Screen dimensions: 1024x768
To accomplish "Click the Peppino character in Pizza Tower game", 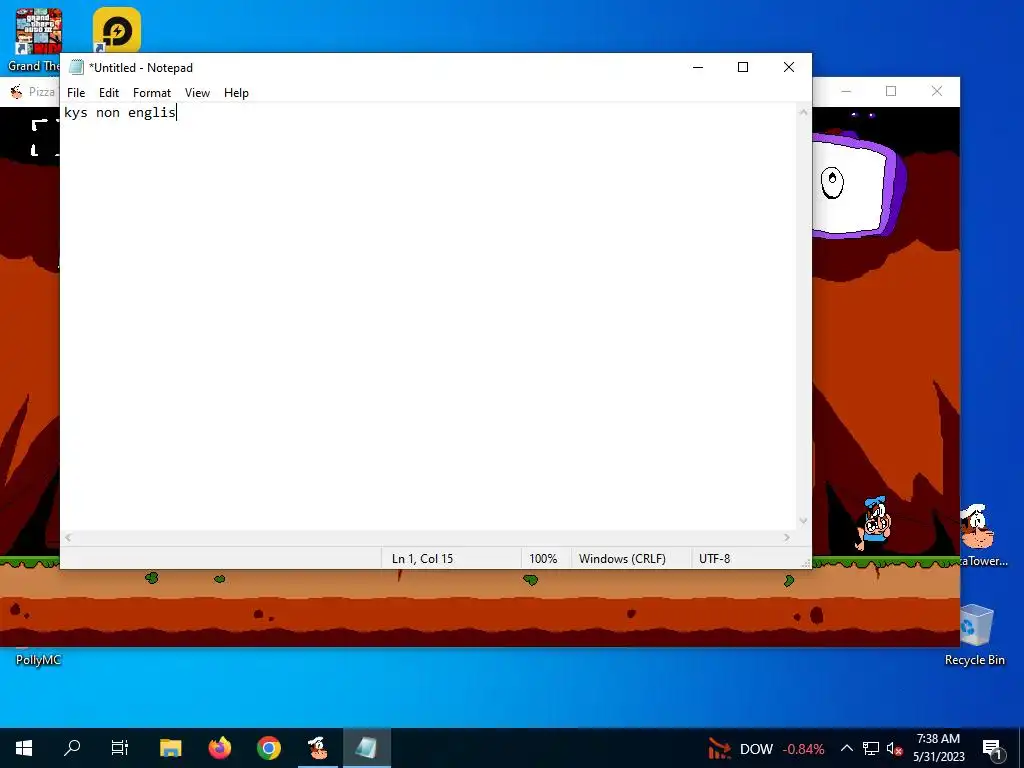I will tap(874, 523).
